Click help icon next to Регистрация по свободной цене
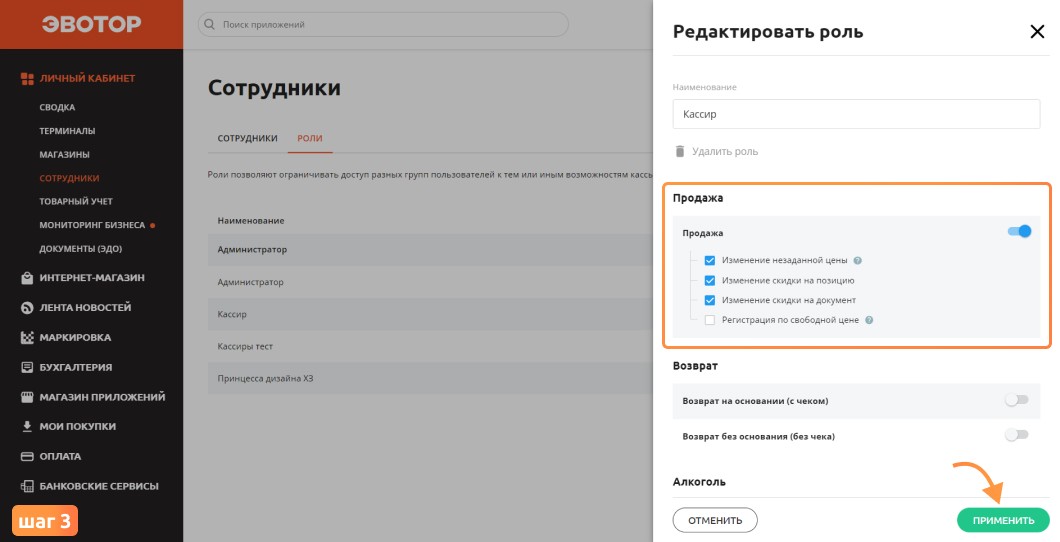The width and height of the screenshot is (1060, 542). (x=869, y=320)
